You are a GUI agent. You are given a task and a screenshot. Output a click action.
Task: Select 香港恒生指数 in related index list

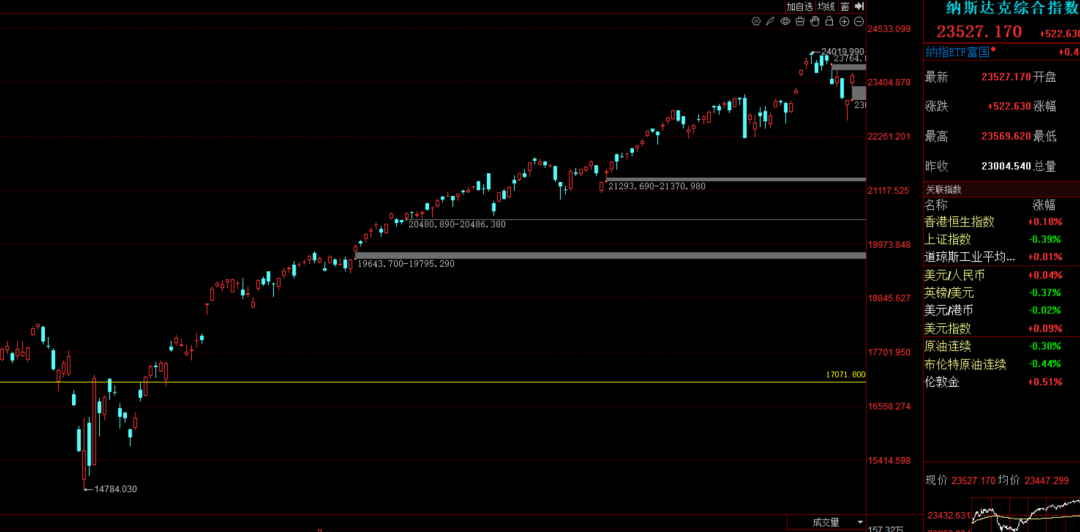959,222
